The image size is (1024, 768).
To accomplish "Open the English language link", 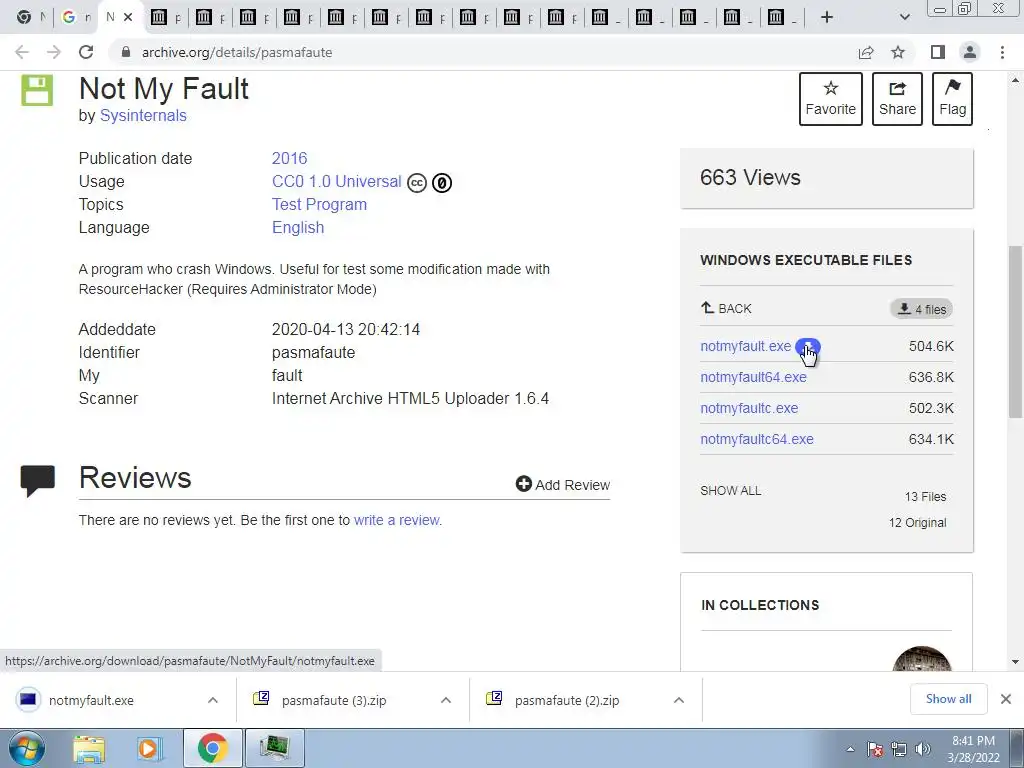I will click(x=298, y=227).
